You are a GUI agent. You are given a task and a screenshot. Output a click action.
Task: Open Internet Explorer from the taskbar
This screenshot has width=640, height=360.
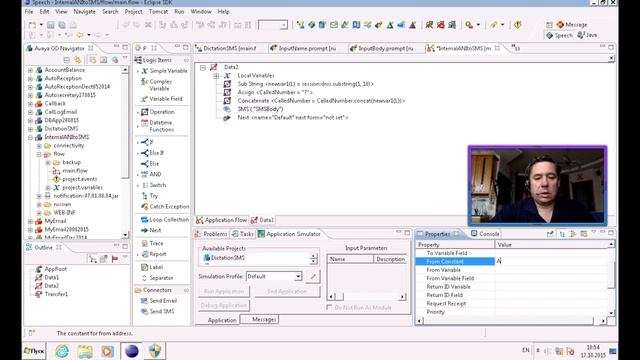(x=62, y=351)
